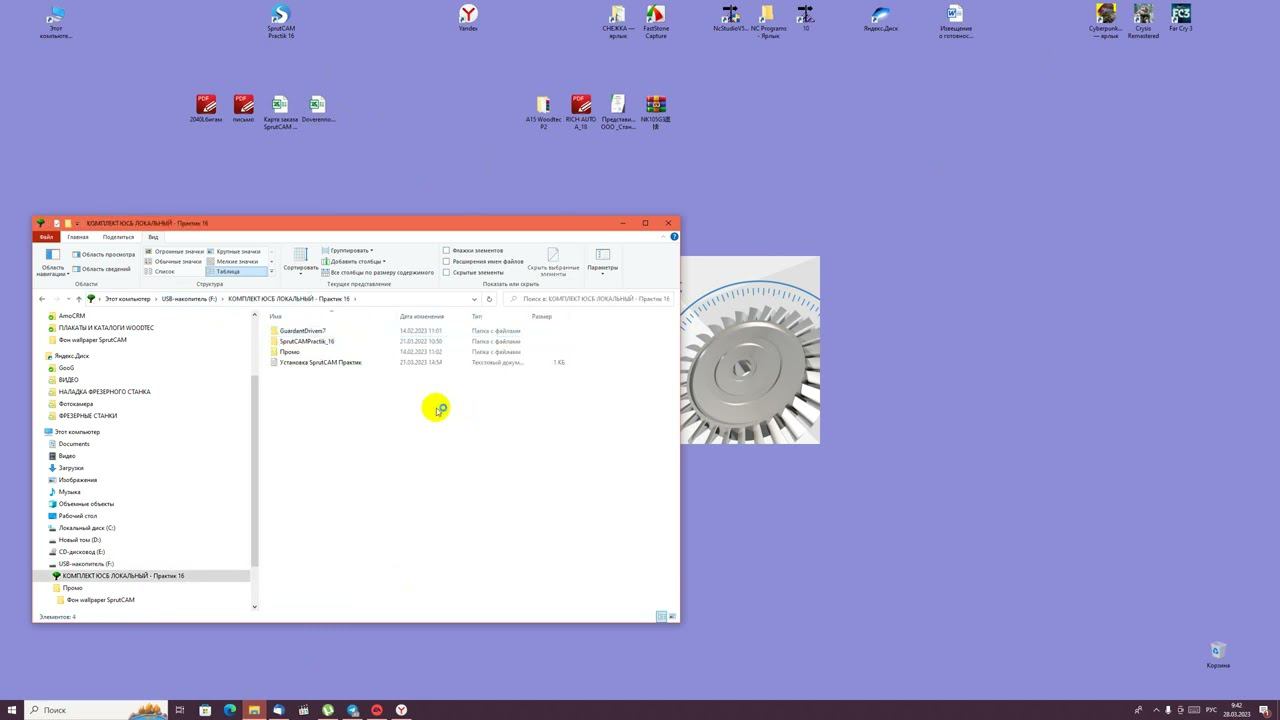Viewport: 1280px width, 720px height.
Task: Select Мелкие значки layout view
Action: tap(232, 261)
